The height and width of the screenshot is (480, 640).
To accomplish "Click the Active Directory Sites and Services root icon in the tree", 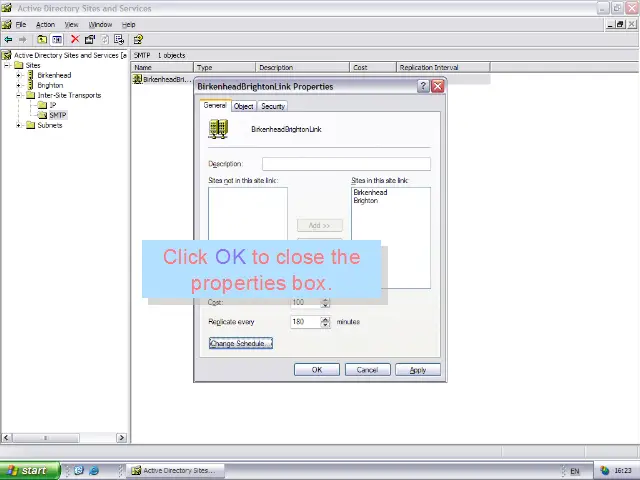I will (7, 55).
